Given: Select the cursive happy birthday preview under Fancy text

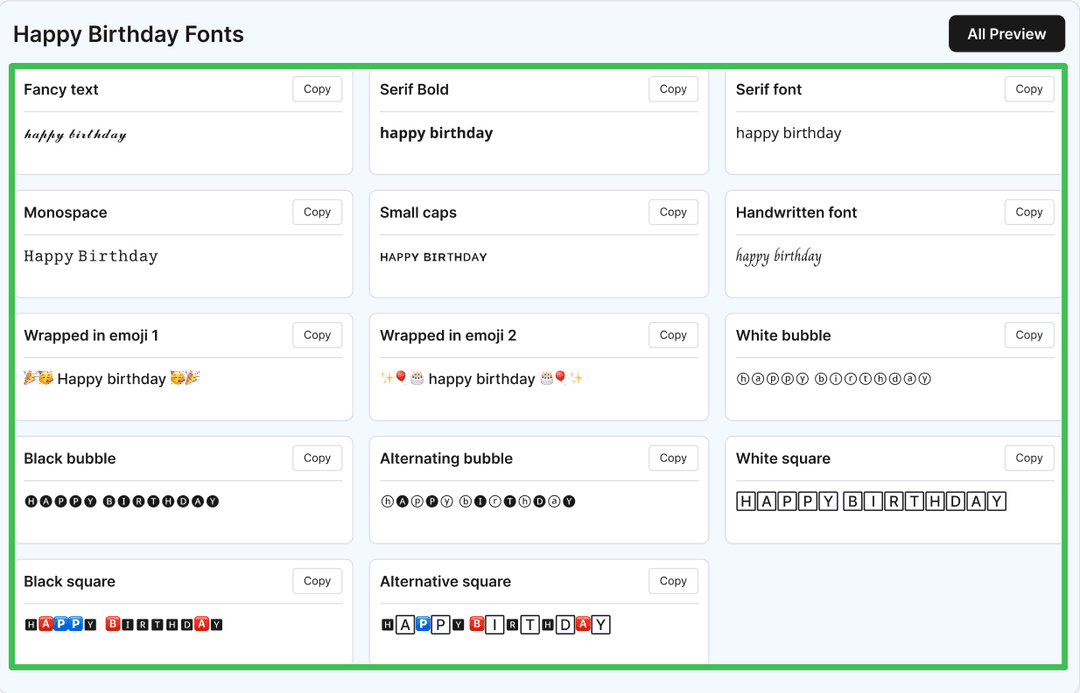Looking at the screenshot, I should [x=75, y=134].
